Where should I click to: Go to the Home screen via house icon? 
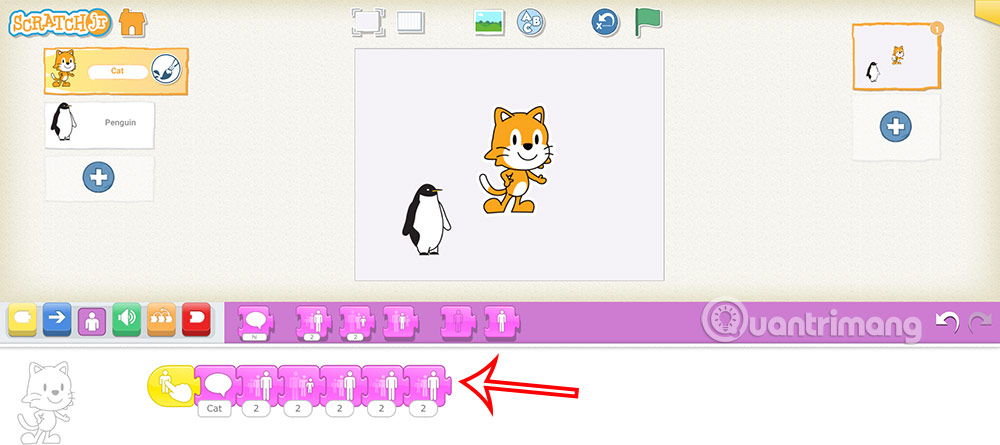tap(133, 22)
